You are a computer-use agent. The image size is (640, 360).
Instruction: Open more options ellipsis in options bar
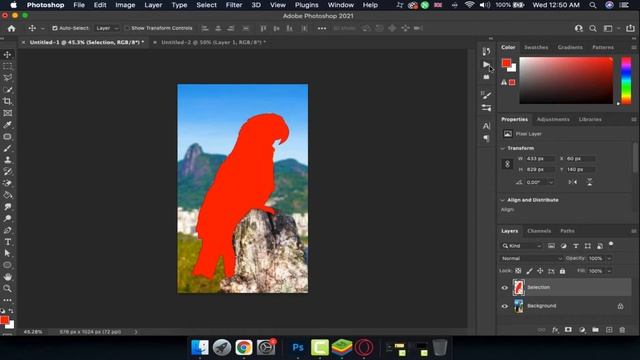coord(322,28)
